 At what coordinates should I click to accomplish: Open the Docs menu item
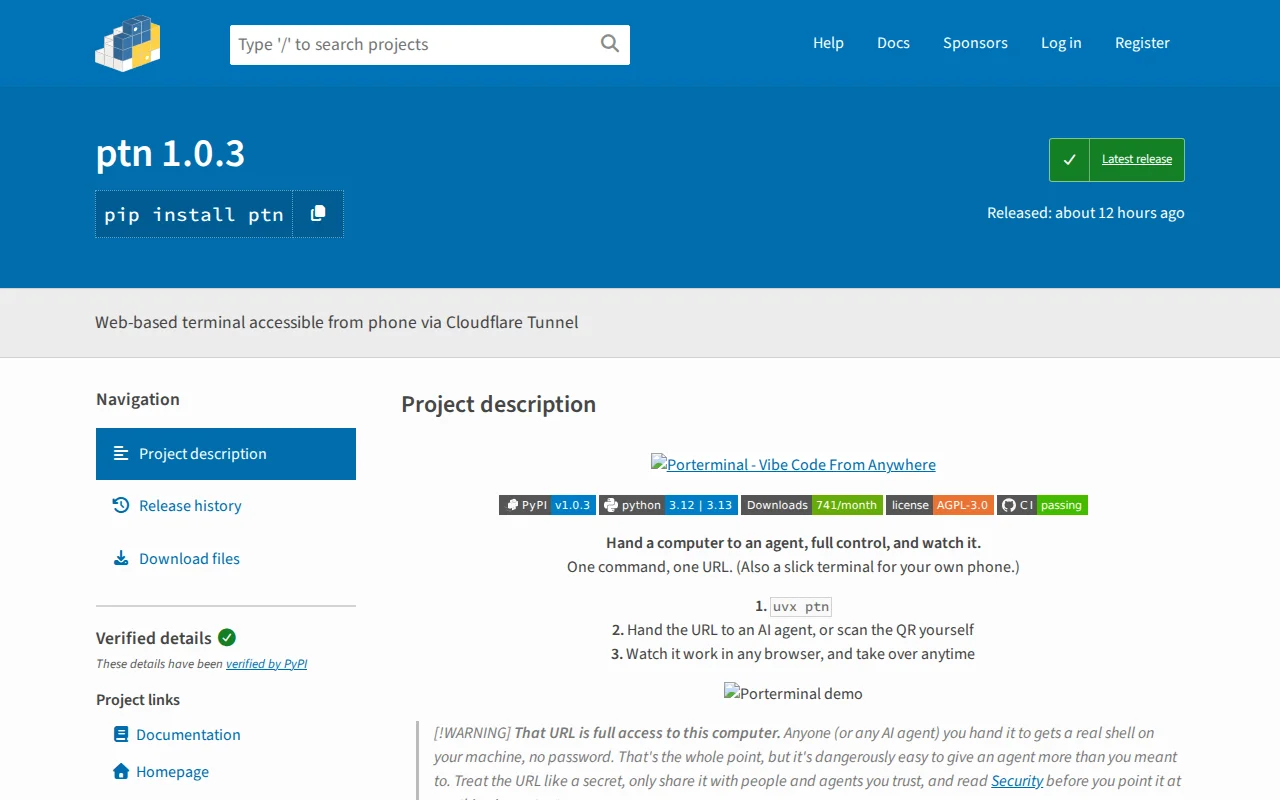pos(893,43)
